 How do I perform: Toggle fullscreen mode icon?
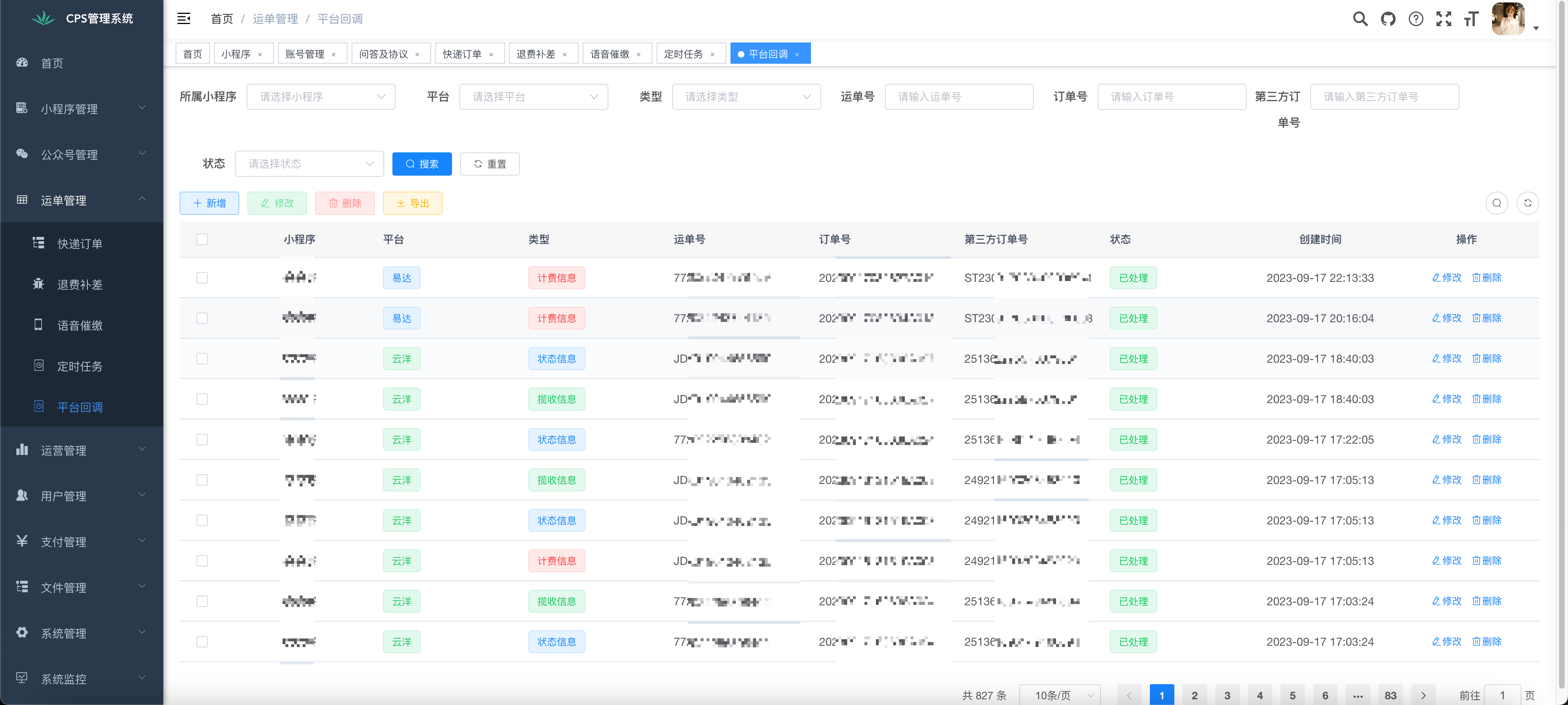[1443, 19]
